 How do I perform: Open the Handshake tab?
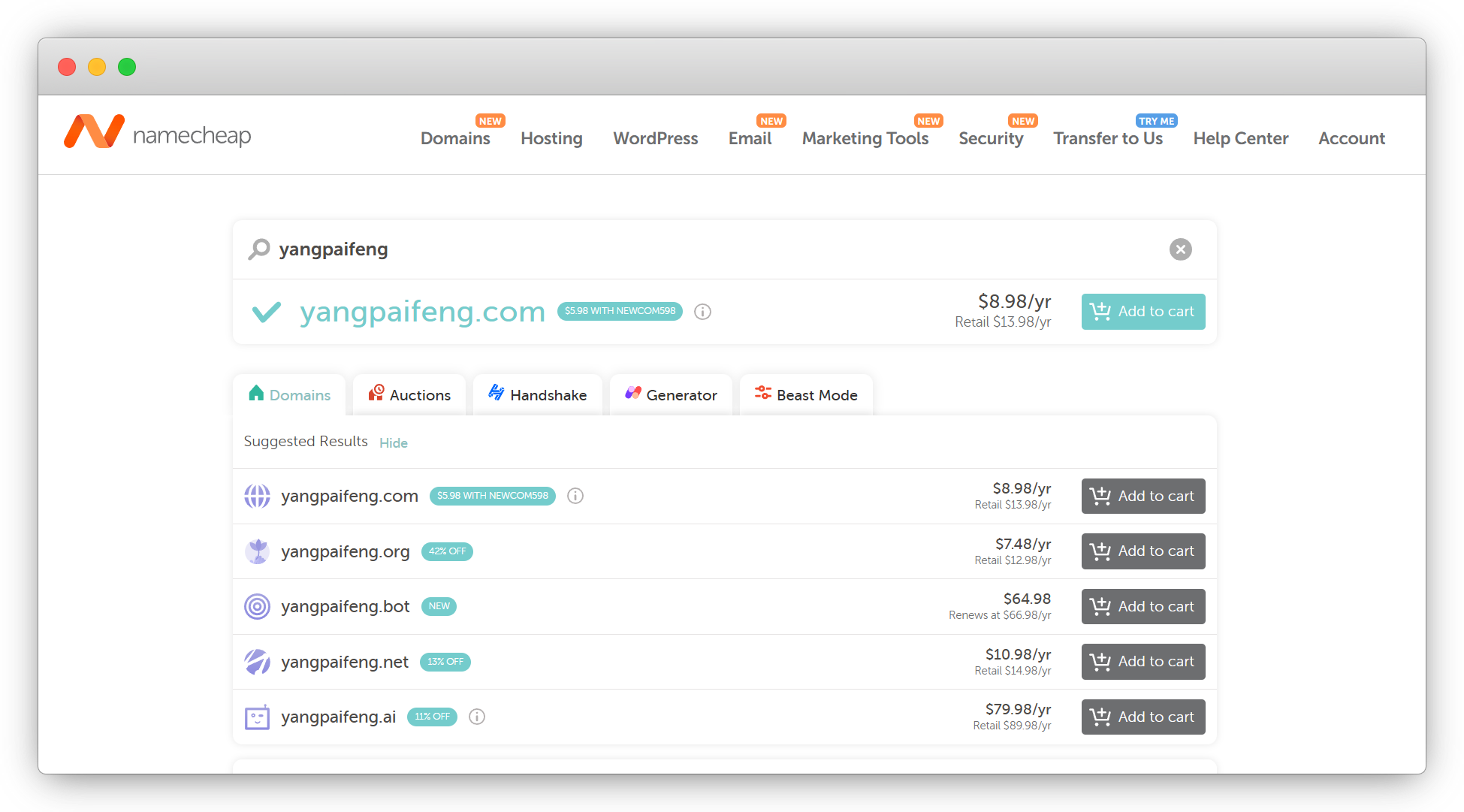click(x=538, y=395)
